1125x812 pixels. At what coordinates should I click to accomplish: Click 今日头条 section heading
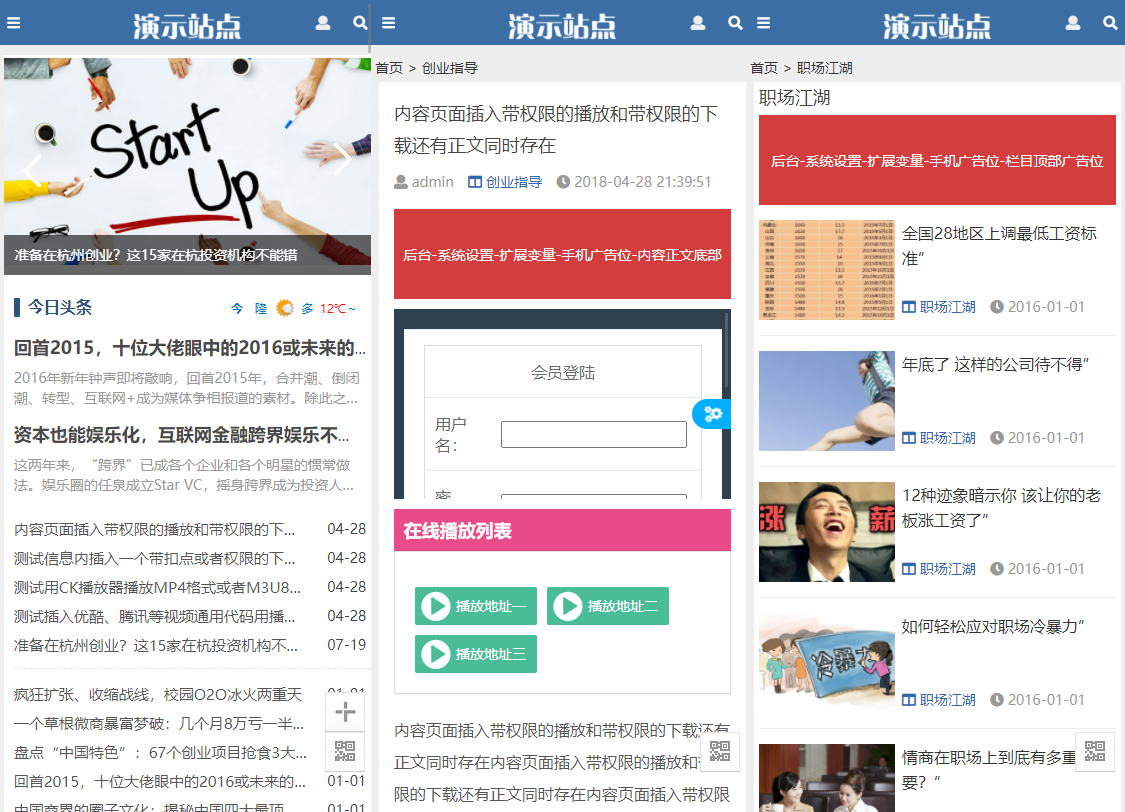pyautogui.click(x=60, y=308)
